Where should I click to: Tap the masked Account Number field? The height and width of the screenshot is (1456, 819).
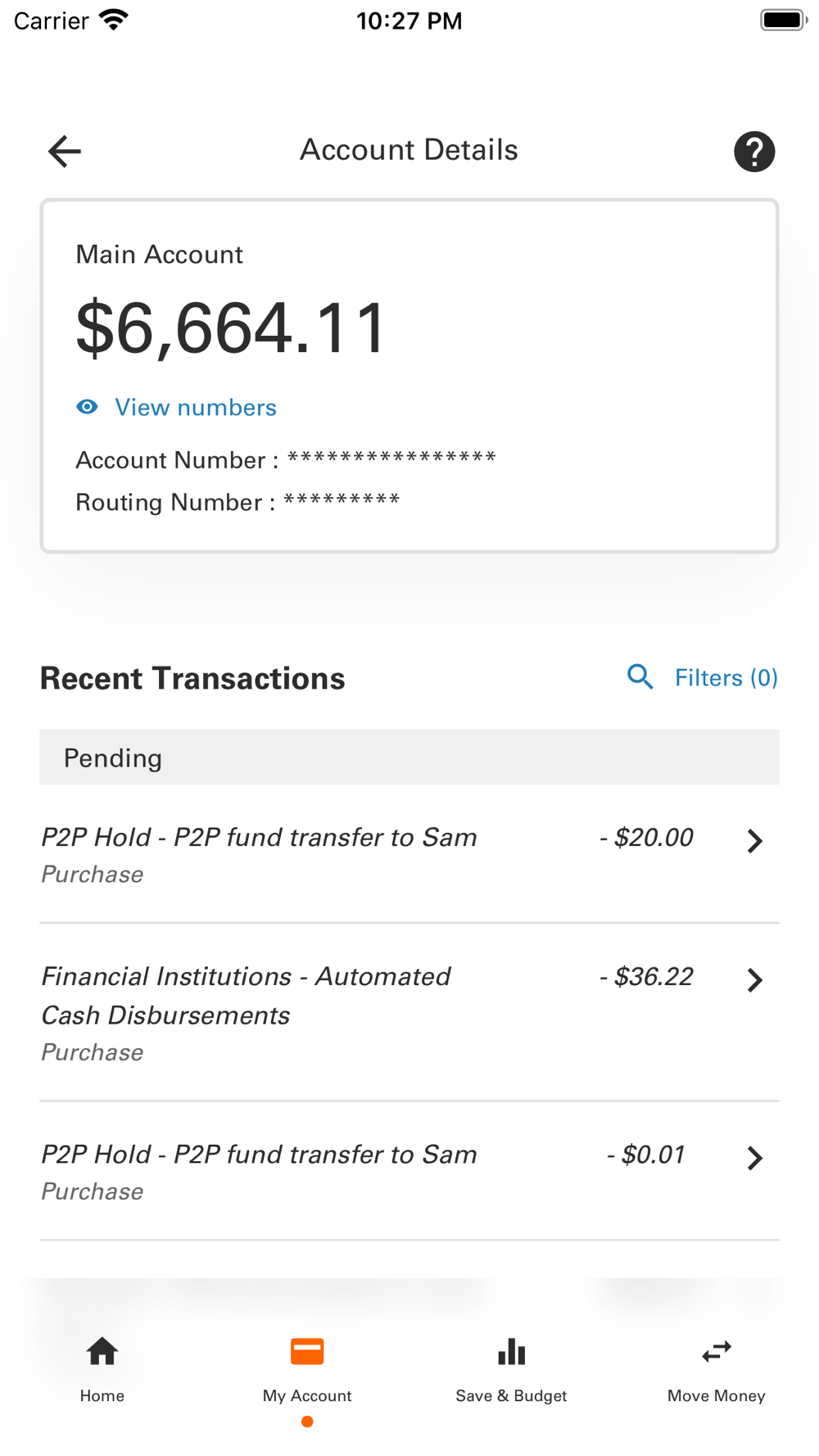coord(391,459)
